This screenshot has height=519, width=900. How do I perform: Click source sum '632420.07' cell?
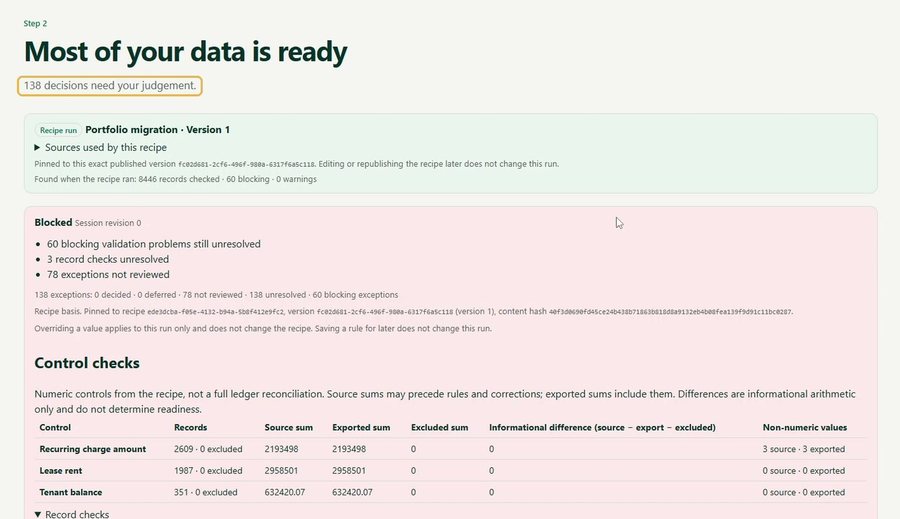tap(285, 492)
